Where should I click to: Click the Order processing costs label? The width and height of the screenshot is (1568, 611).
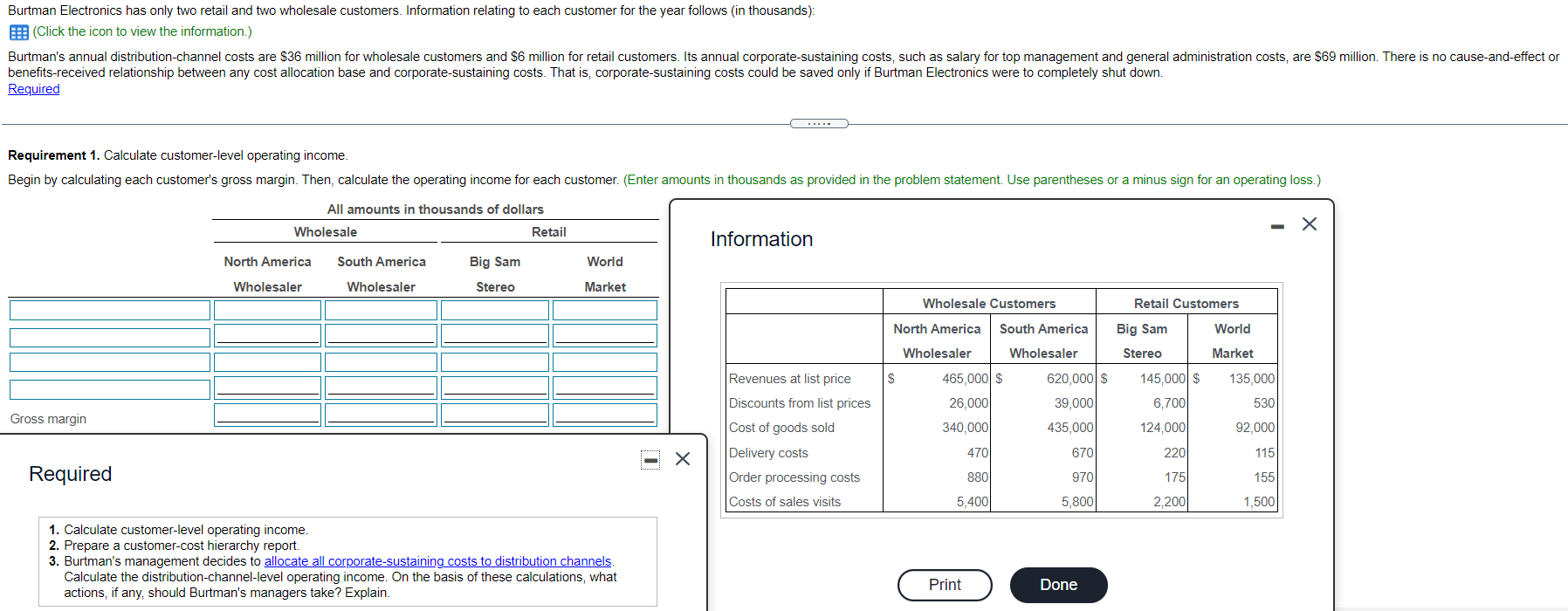(794, 477)
